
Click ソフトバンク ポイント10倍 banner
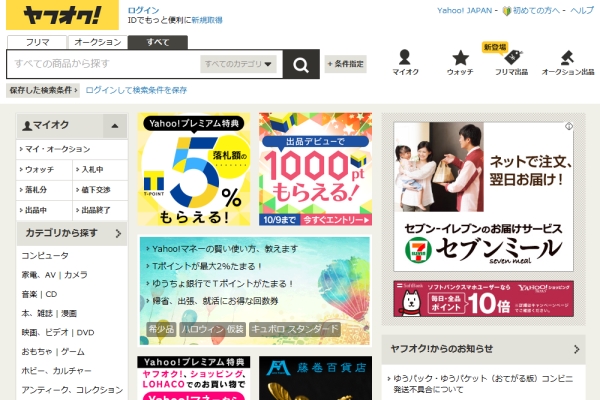pyautogui.click(x=483, y=299)
